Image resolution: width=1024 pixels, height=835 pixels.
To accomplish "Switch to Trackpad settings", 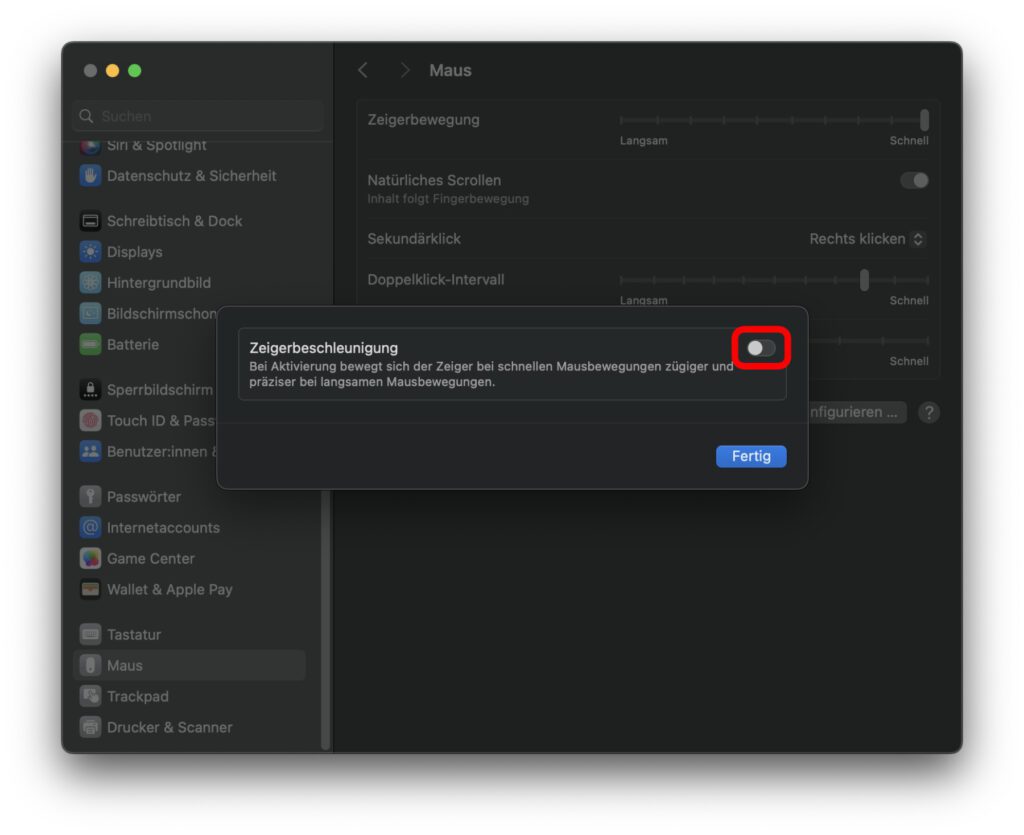I will [x=136, y=696].
